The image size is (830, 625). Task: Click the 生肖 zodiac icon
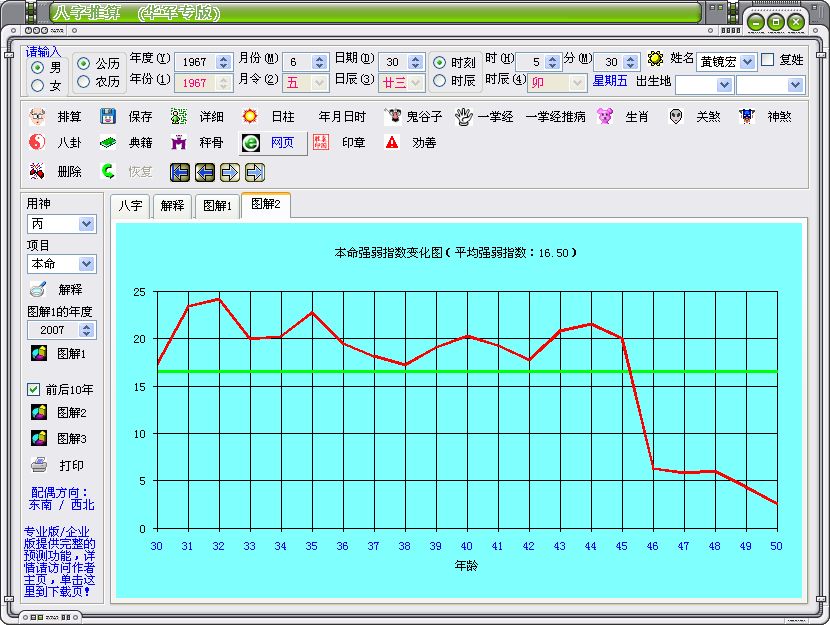pos(605,117)
